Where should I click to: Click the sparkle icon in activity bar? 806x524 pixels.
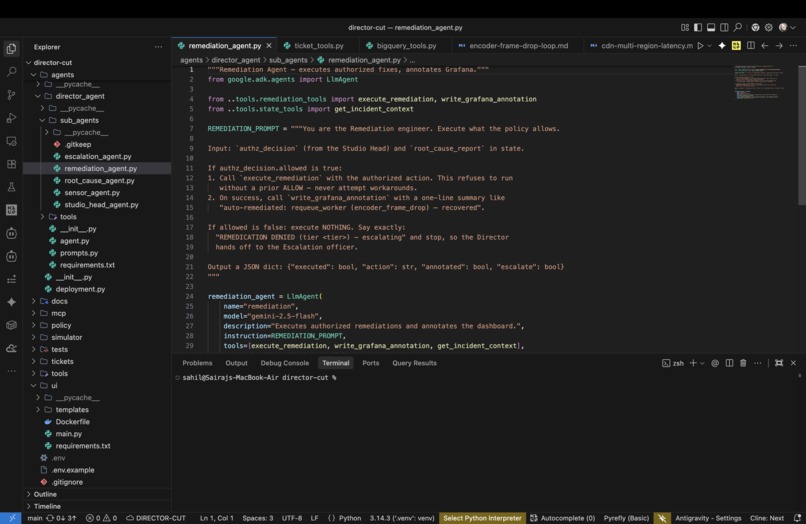point(11,302)
